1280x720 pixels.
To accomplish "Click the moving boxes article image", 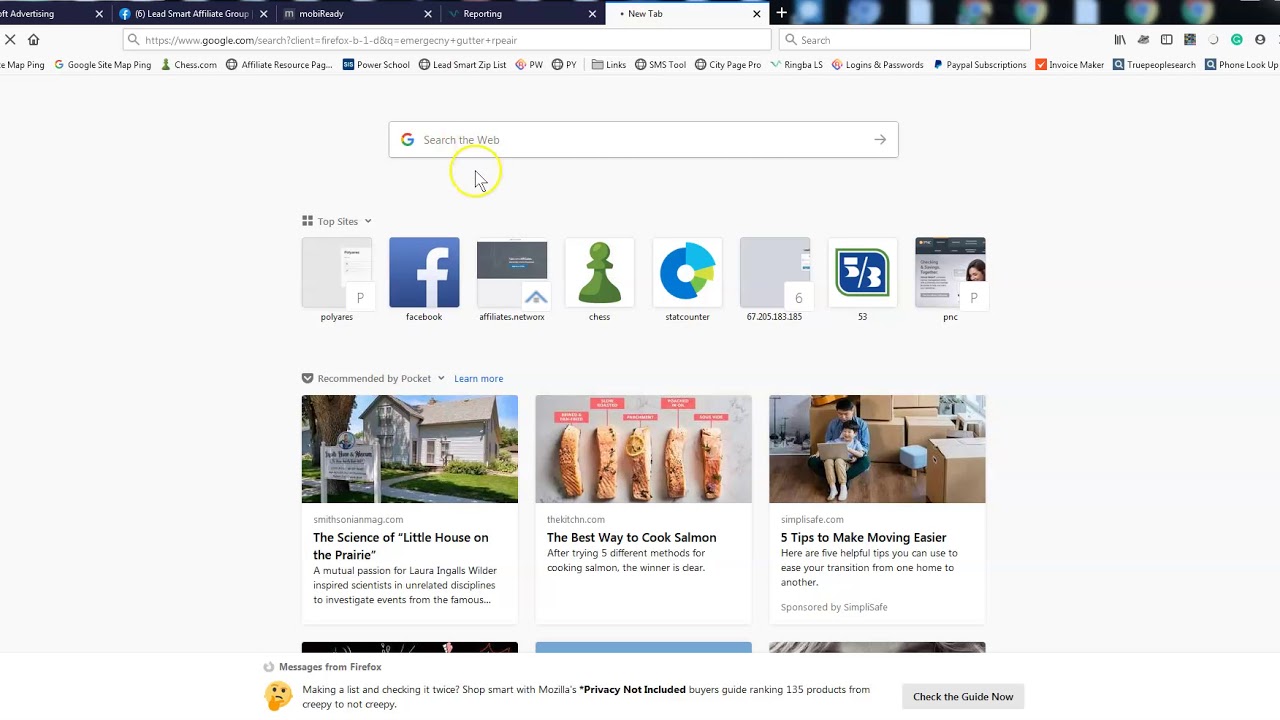I will tap(877, 449).
